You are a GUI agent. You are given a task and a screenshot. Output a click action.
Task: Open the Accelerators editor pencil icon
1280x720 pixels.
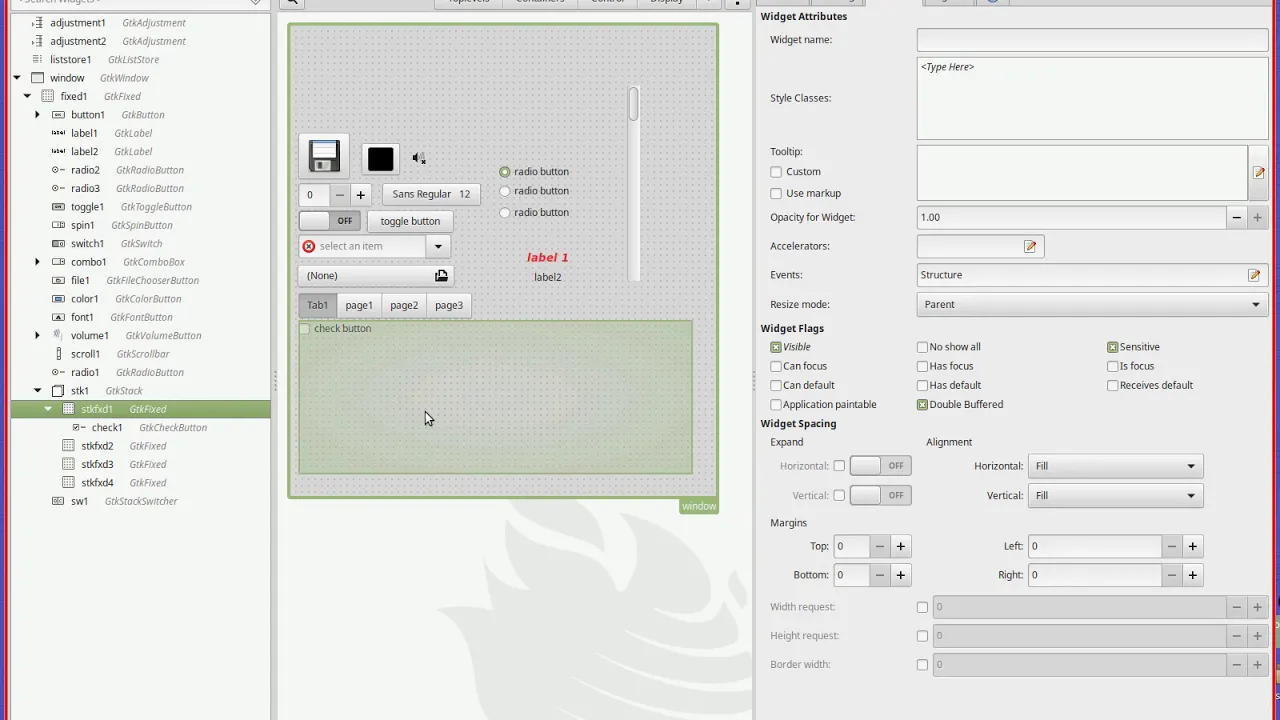pyautogui.click(x=1030, y=246)
